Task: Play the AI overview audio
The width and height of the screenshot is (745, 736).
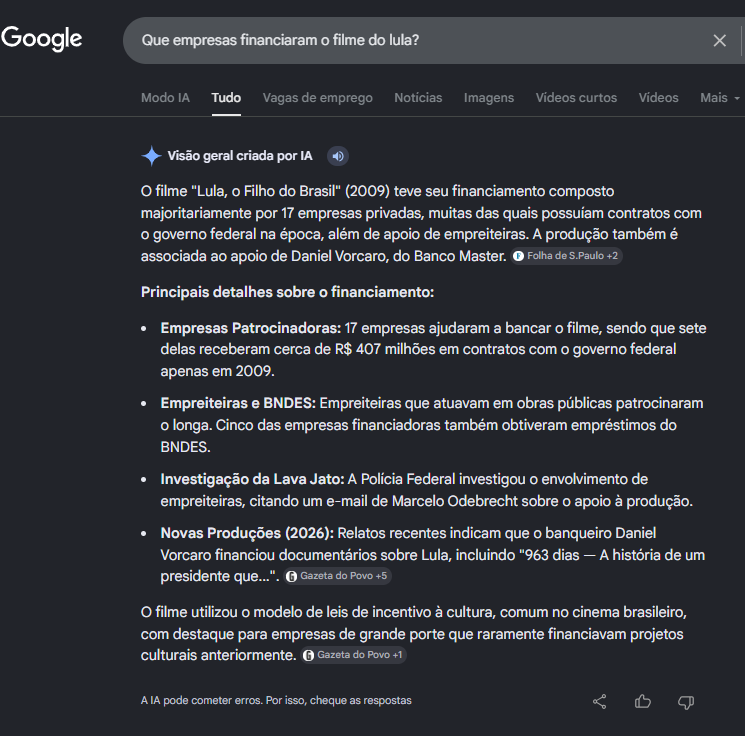Action: click(338, 156)
